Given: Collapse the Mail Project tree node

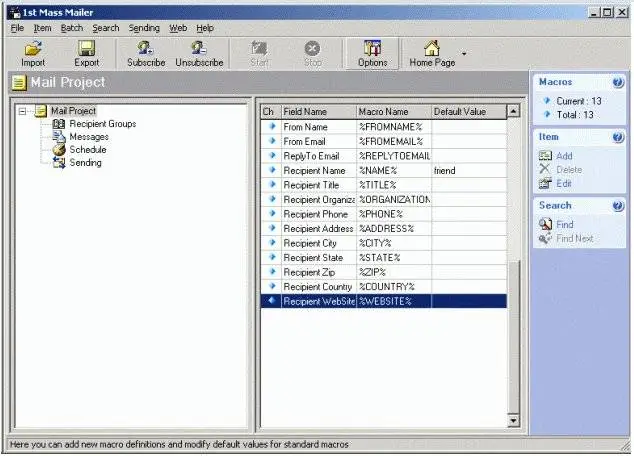Looking at the screenshot, I should 23,111.
